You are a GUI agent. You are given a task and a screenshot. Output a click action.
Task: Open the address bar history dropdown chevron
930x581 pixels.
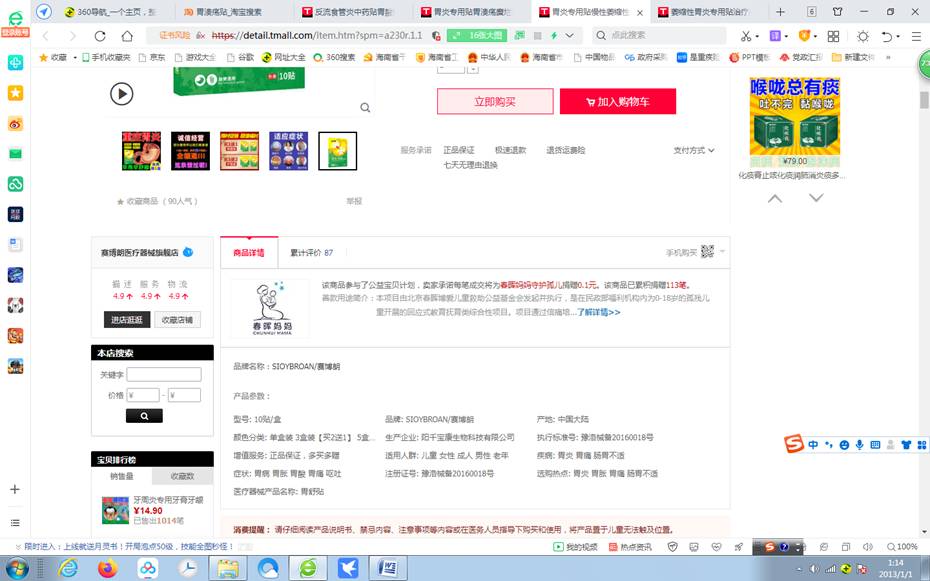point(567,35)
